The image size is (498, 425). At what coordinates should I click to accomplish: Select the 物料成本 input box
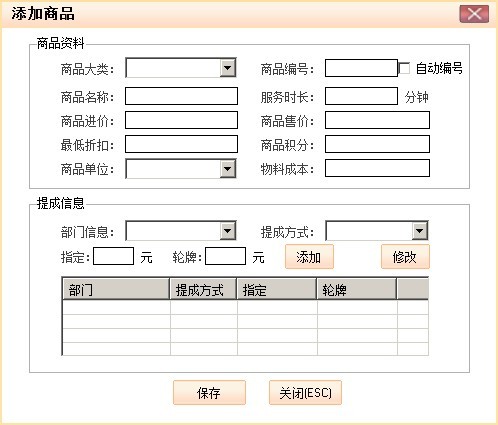(x=377, y=168)
